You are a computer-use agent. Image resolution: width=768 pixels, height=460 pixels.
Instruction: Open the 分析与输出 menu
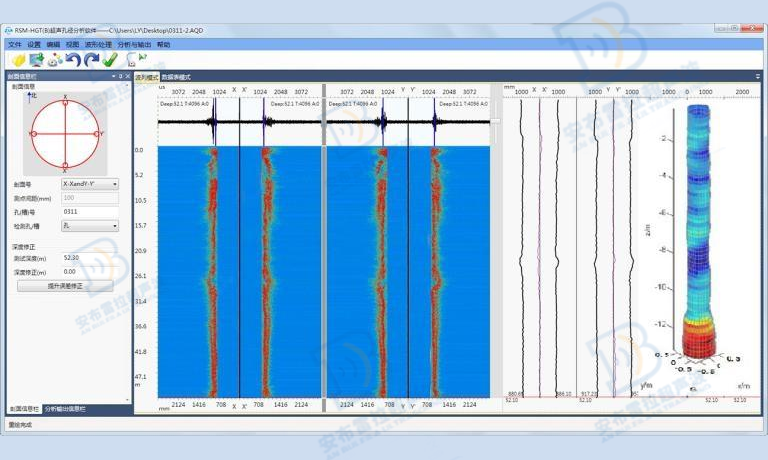(x=134, y=45)
